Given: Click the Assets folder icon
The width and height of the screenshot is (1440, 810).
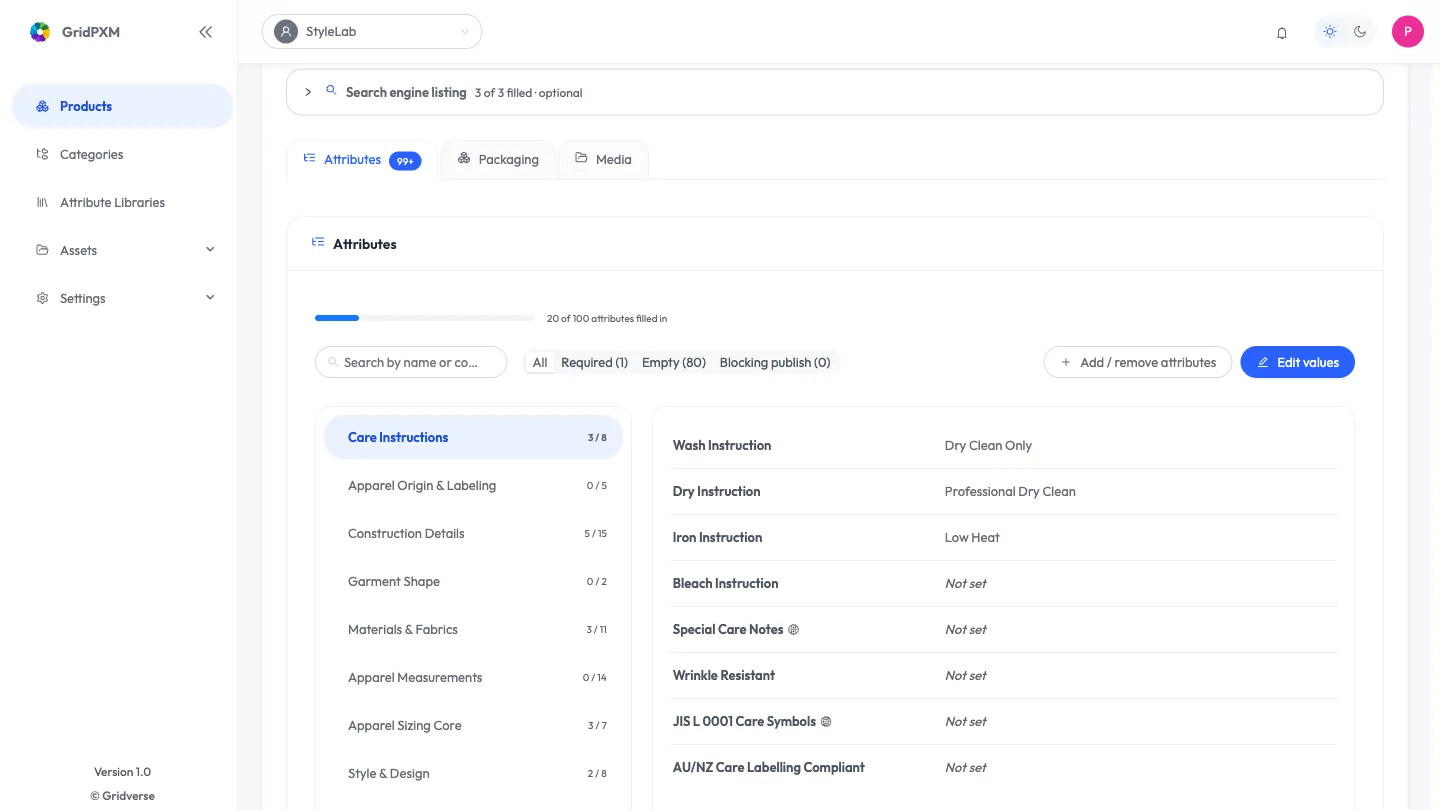Looking at the screenshot, I should click(42, 250).
